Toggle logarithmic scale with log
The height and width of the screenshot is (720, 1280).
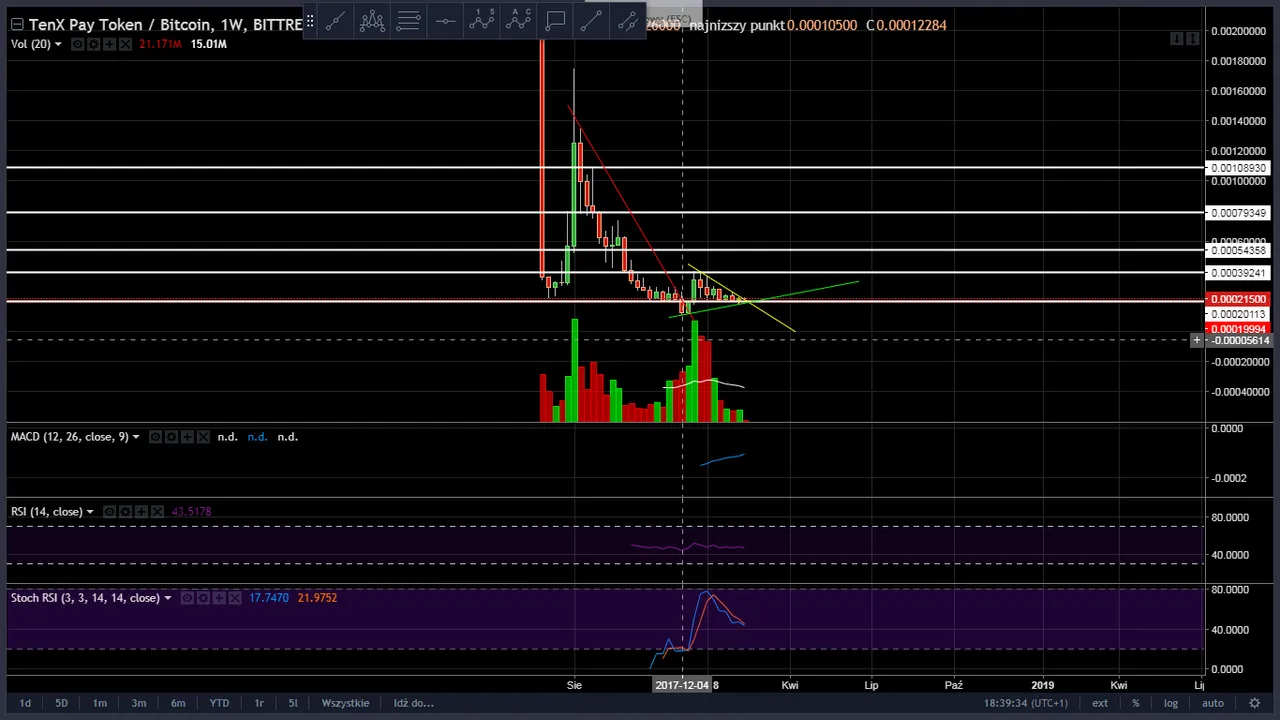[1171, 703]
